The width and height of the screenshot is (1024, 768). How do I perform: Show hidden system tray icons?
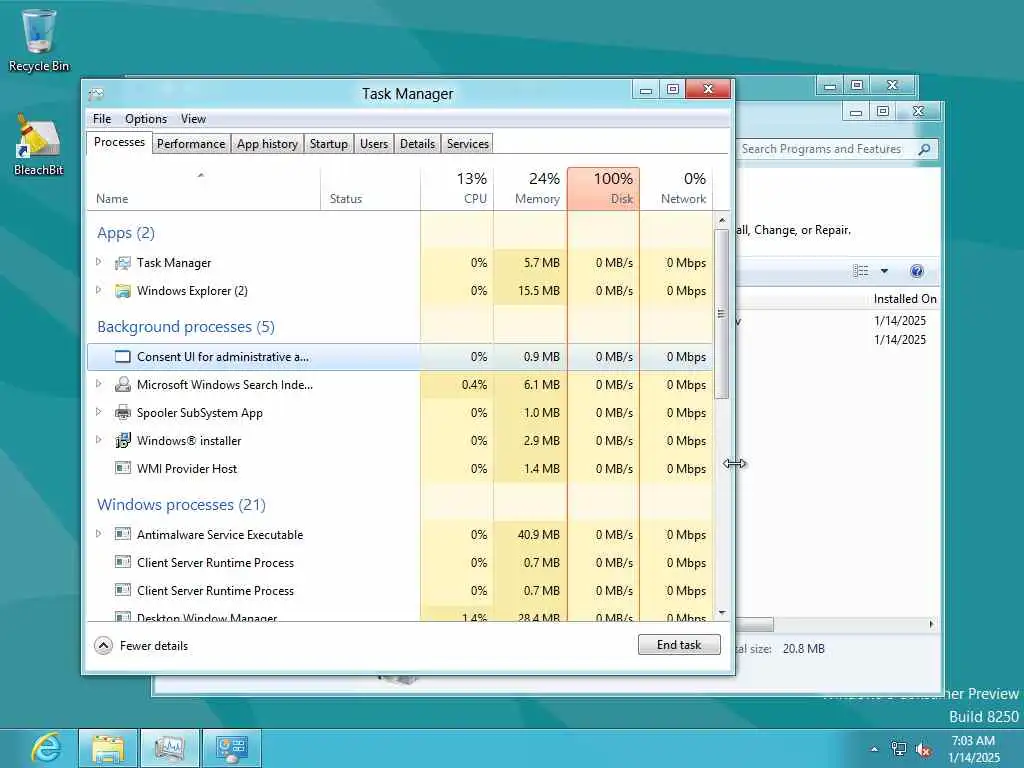pyautogui.click(x=874, y=749)
